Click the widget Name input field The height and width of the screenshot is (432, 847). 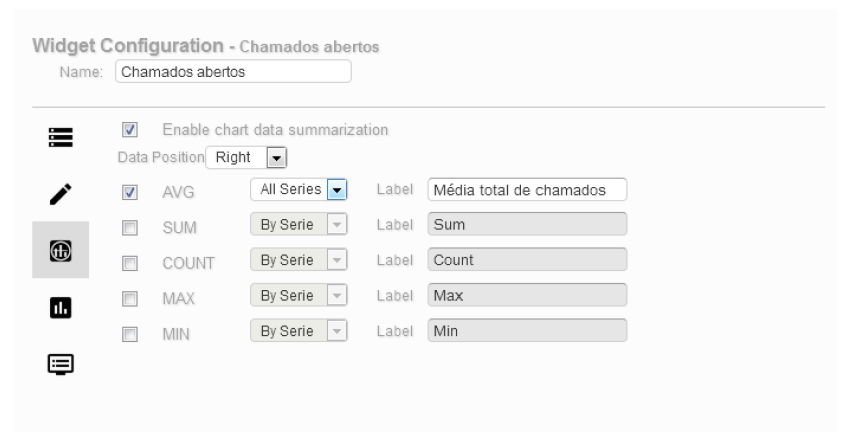(x=233, y=72)
